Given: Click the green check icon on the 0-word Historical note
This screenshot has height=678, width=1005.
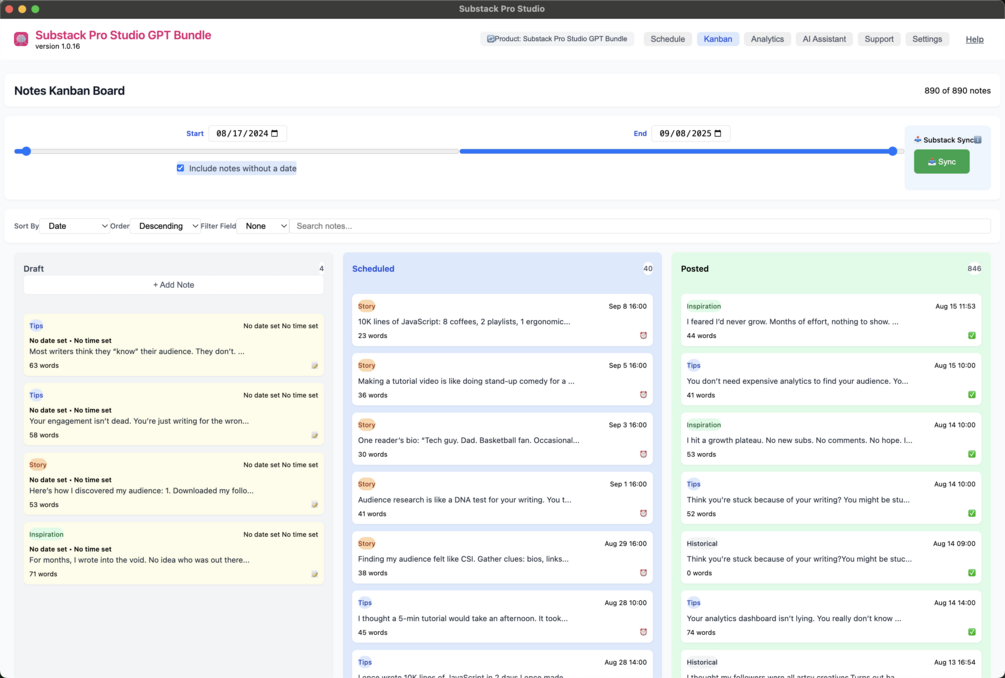Looking at the screenshot, I should (x=972, y=573).
